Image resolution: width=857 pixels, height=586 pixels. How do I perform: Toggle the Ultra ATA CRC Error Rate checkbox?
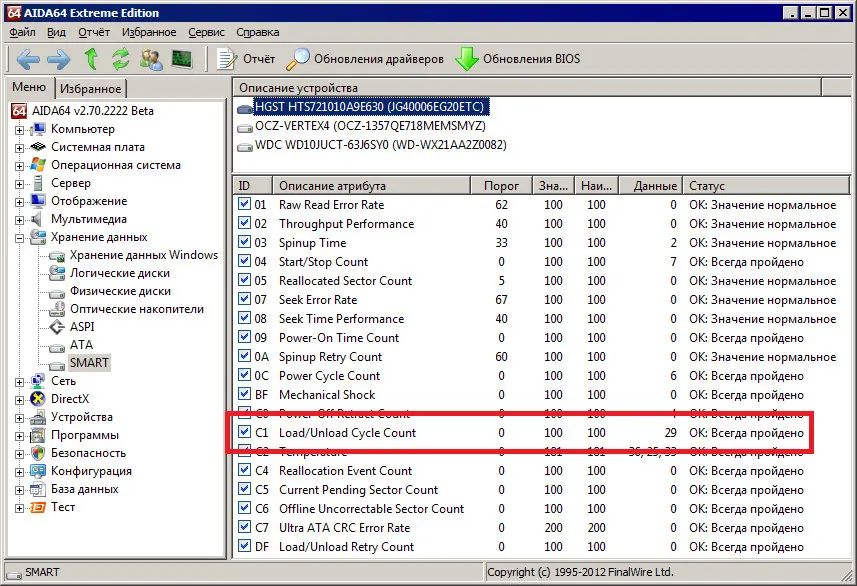click(244, 527)
